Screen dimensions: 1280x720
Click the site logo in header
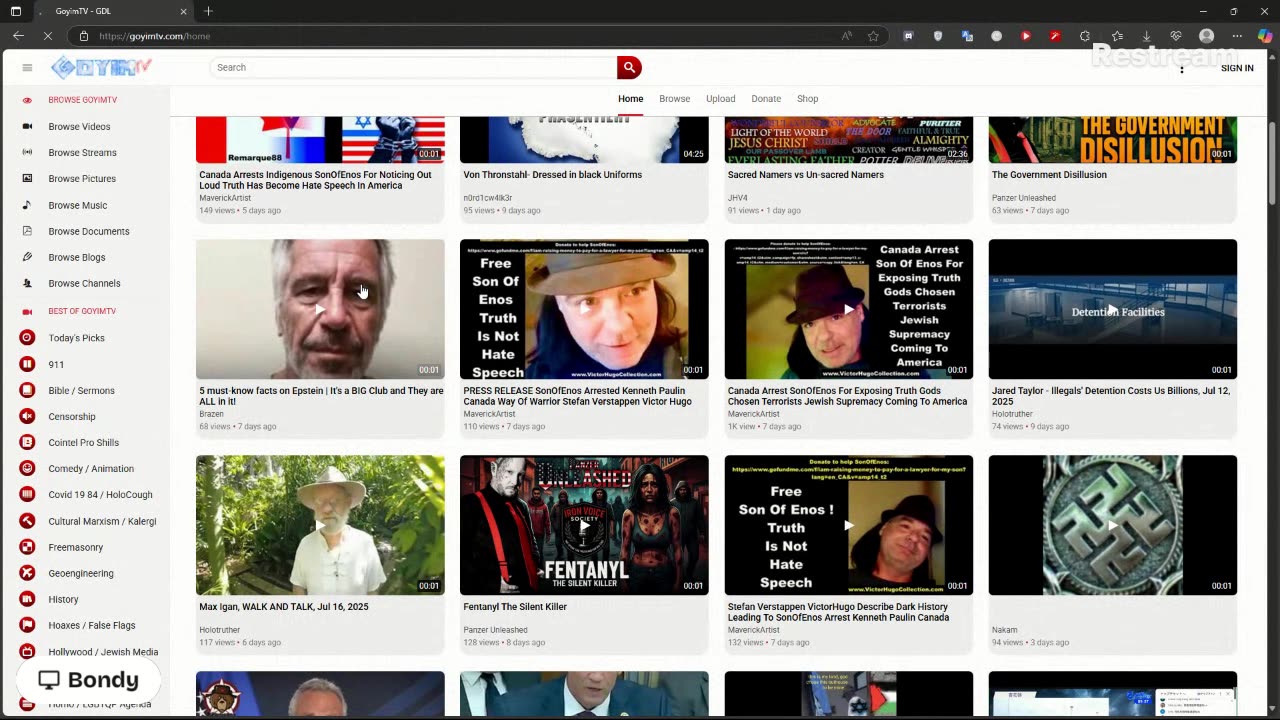pos(101,67)
